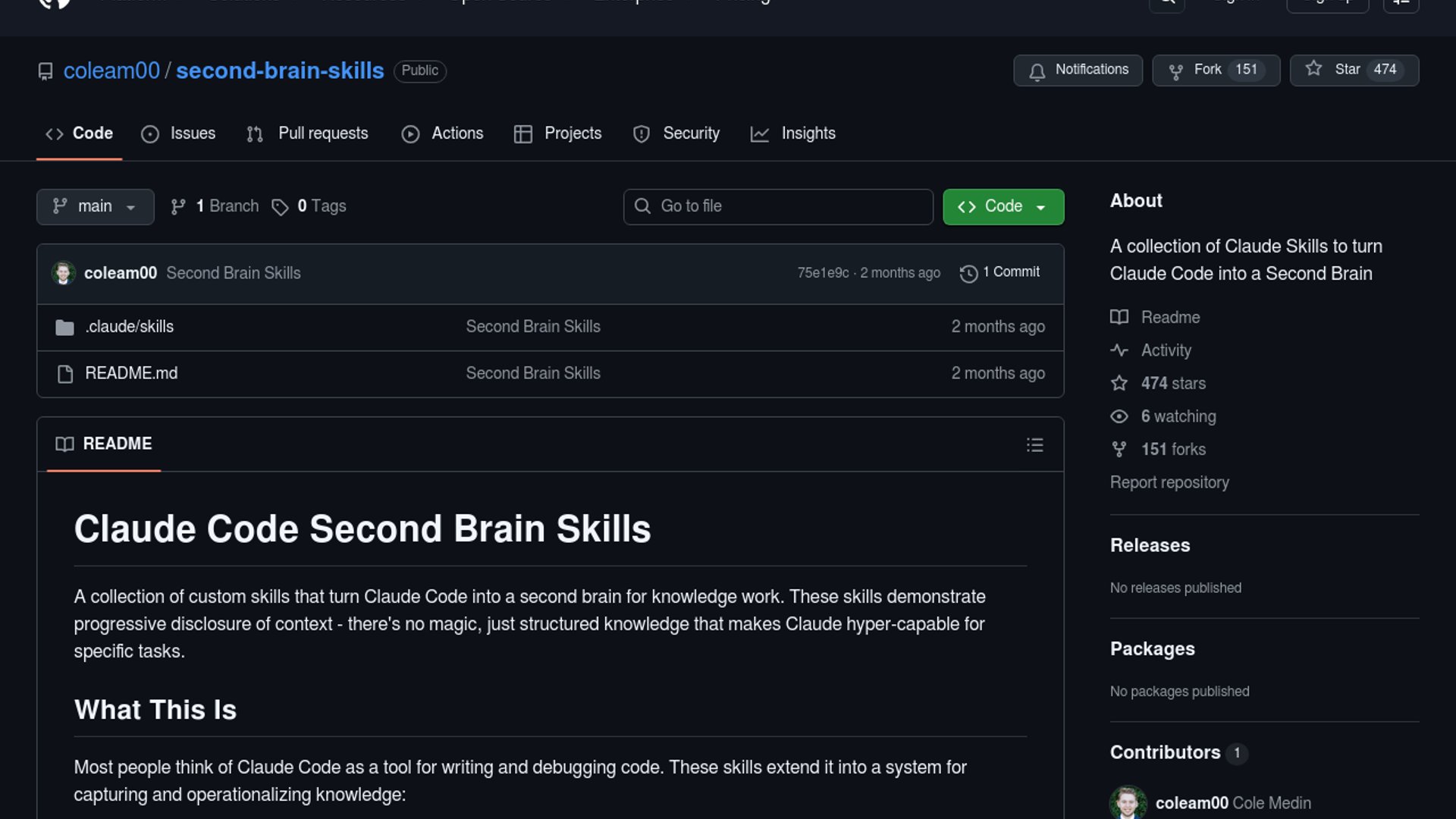The height and width of the screenshot is (819, 1456).
Task: Click the Report repository link
Action: coord(1169,482)
